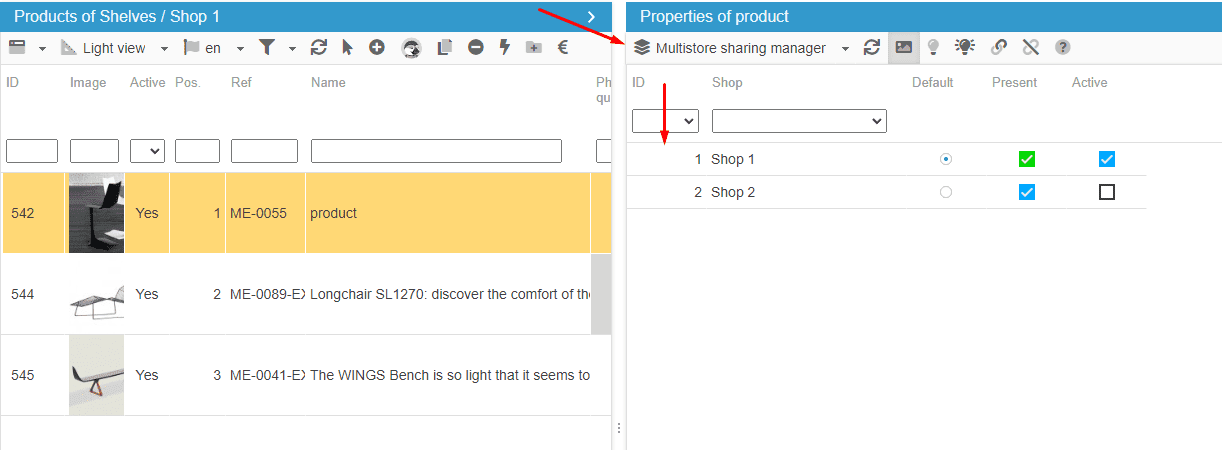This screenshot has height=450, width=1222.
Task: Select product row with ID 544
Action: point(300,294)
